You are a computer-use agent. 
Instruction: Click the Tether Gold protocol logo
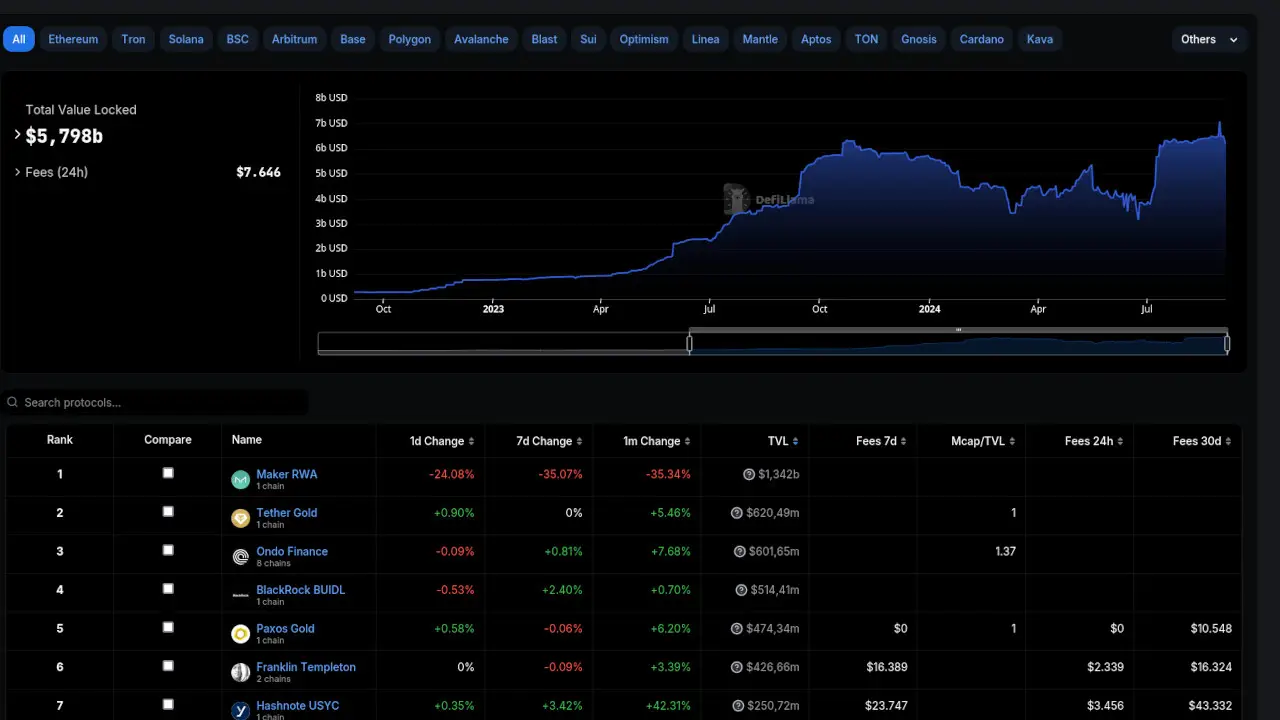point(240,518)
